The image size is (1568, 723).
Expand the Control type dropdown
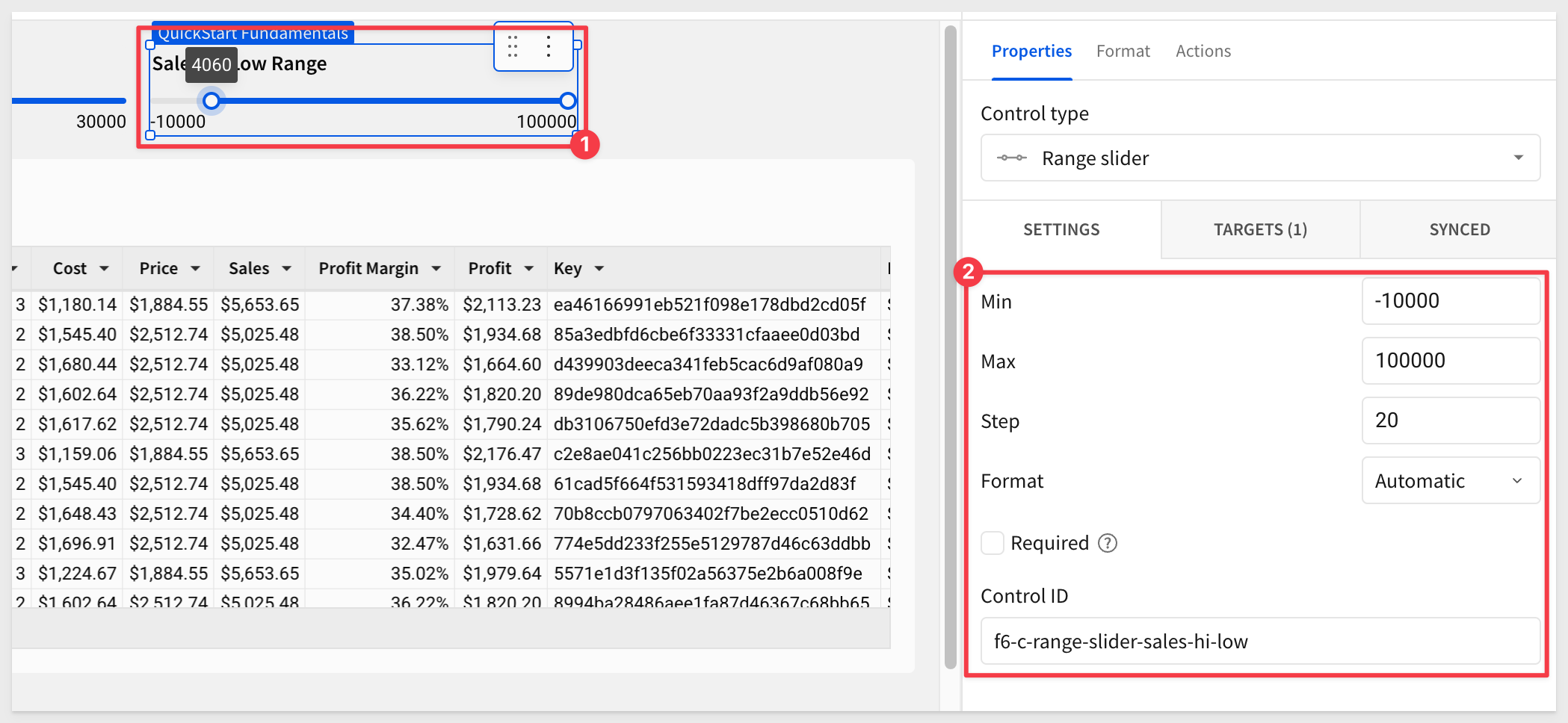click(x=1518, y=158)
